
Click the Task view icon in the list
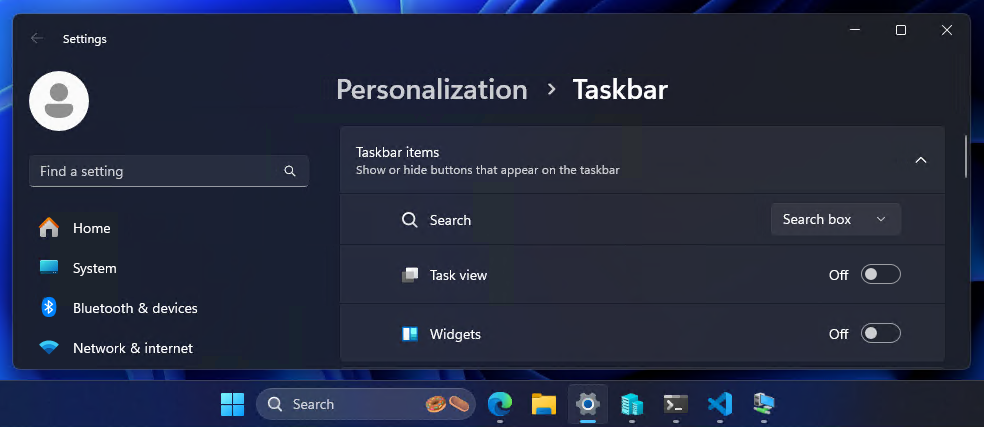tap(410, 275)
